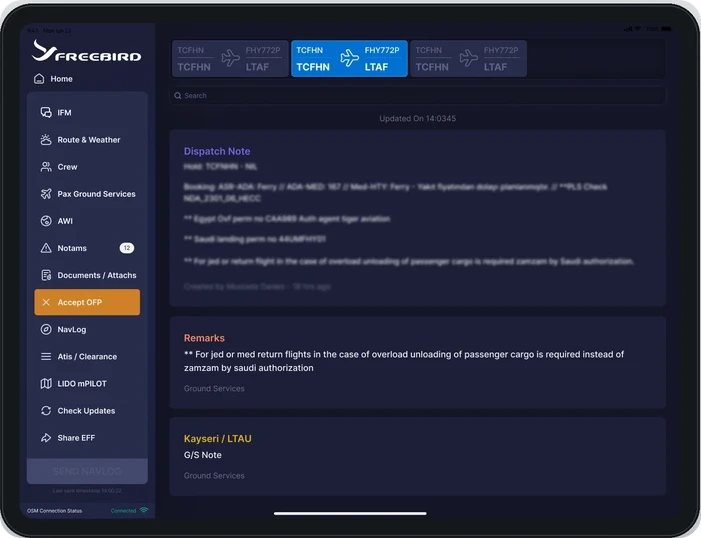This screenshot has height=538, width=701.
Task: Click Ground Services under Kayseri / LTAU
Action: tap(214, 475)
